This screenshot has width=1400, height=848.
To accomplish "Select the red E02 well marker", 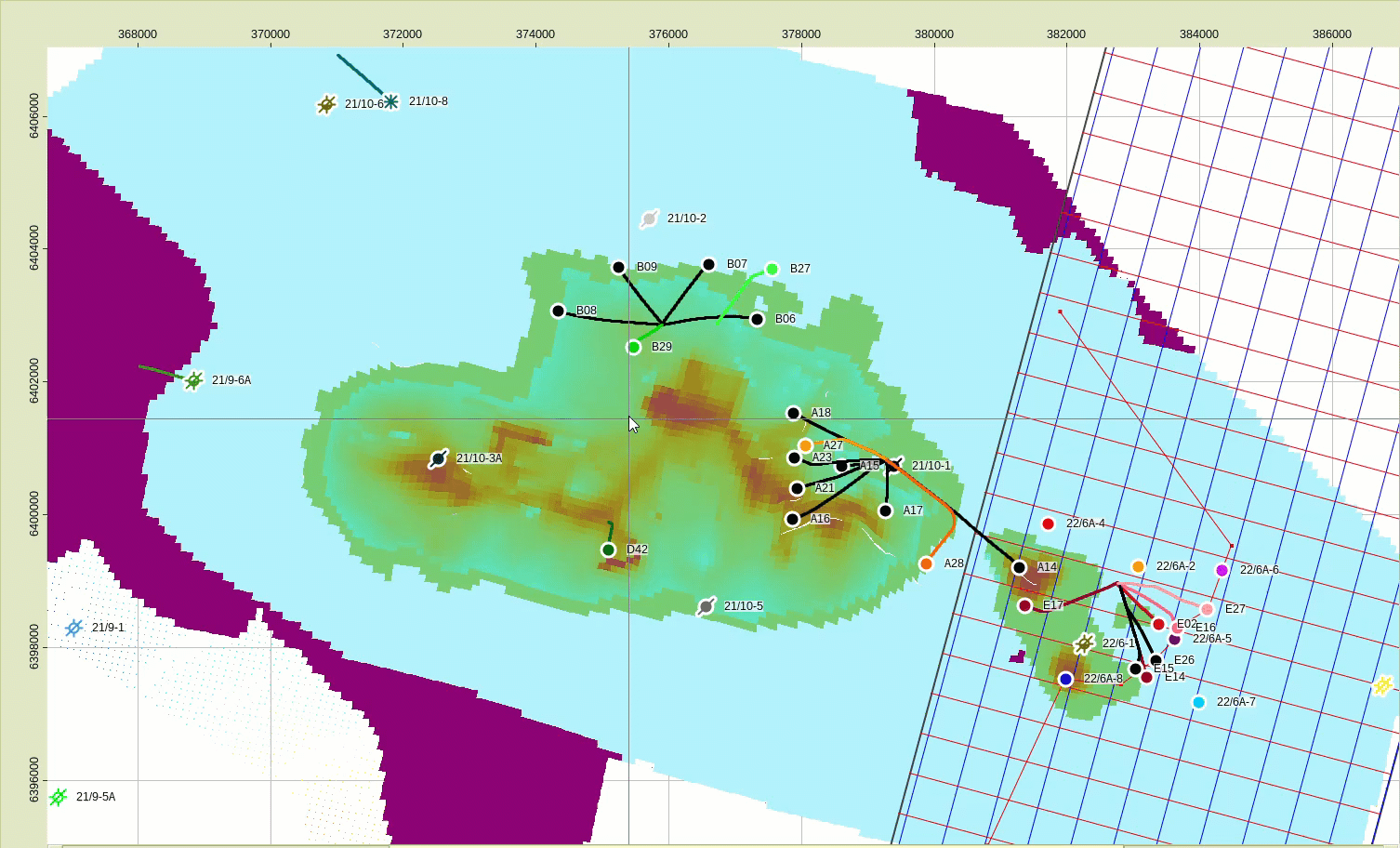I will pyautogui.click(x=1158, y=625).
